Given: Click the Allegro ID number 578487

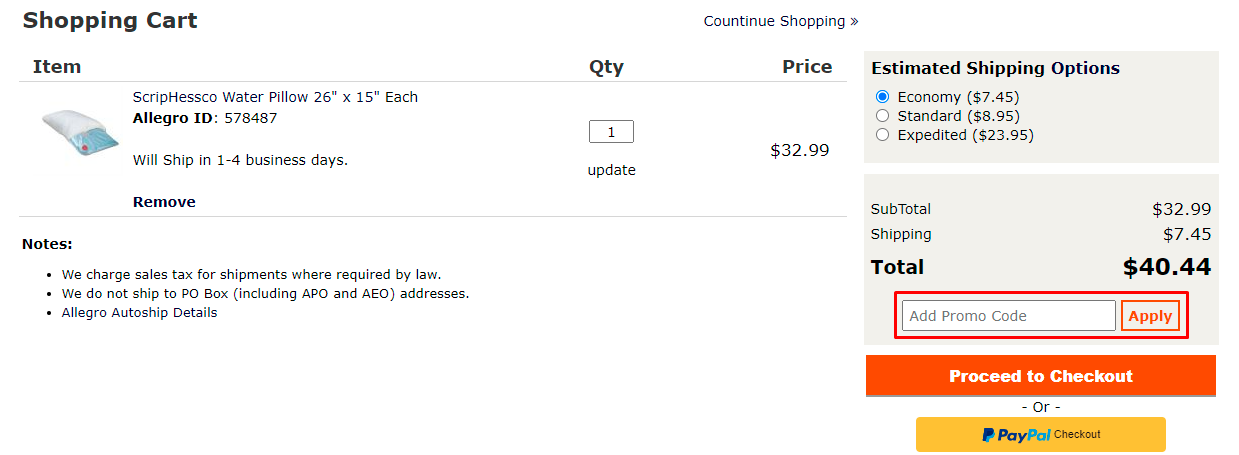Looking at the screenshot, I should [x=250, y=118].
